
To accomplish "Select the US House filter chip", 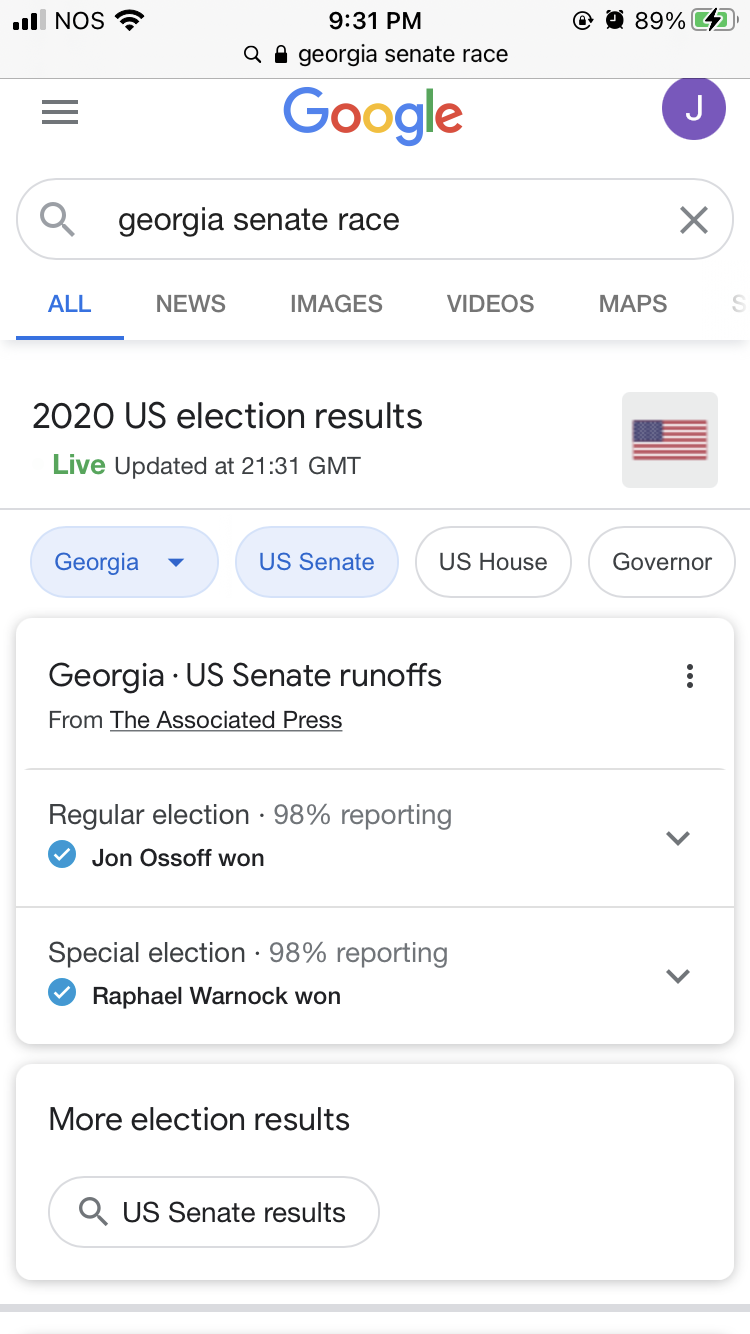I will pyautogui.click(x=493, y=562).
